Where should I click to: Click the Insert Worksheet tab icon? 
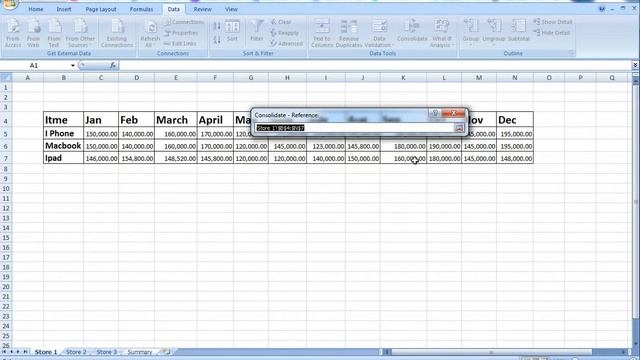coord(165,351)
